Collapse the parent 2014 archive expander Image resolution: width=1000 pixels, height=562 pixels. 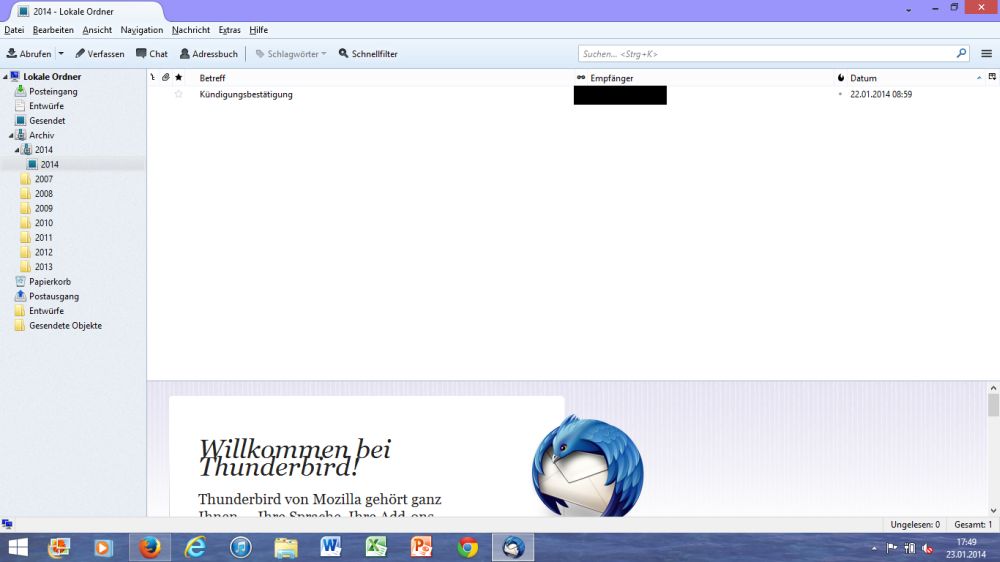tap(17, 150)
